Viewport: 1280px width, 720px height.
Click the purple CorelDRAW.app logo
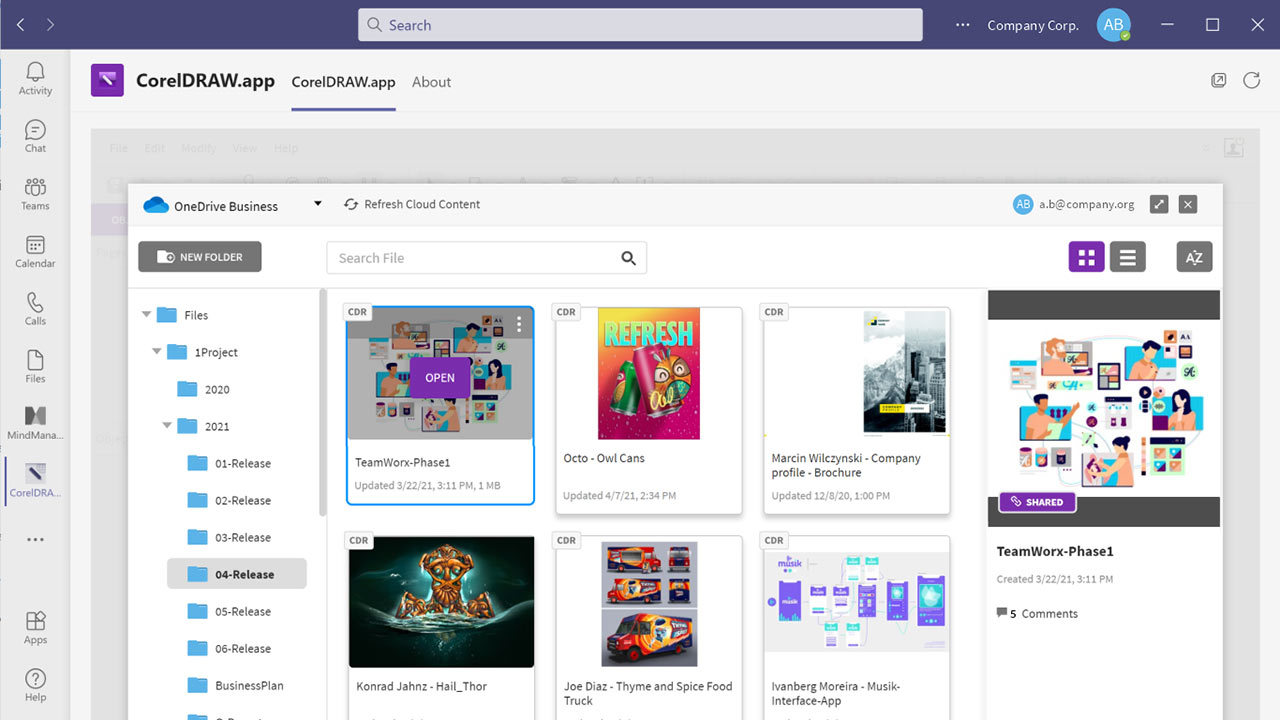(107, 81)
